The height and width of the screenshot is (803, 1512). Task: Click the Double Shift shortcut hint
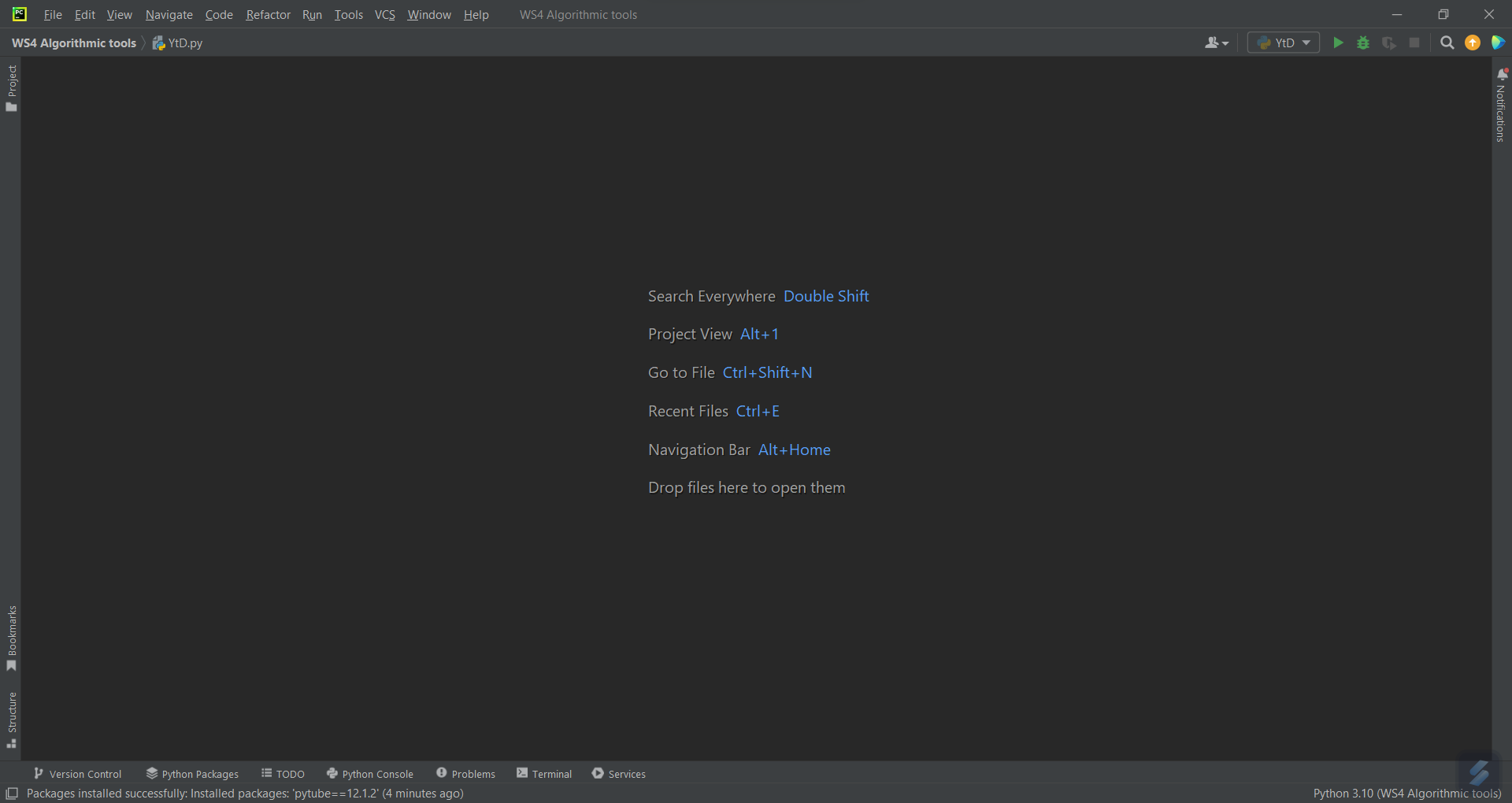[x=826, y=296]
